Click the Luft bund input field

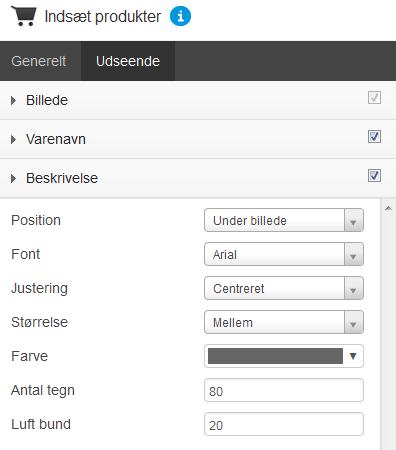(x=284, y=424)
